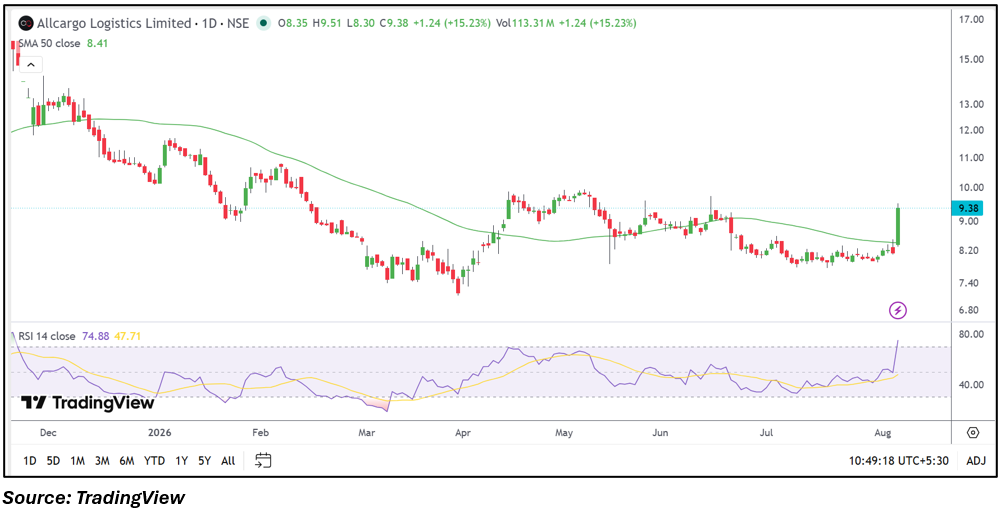Click the Vol113.31 M volume text

click(525, 24)
